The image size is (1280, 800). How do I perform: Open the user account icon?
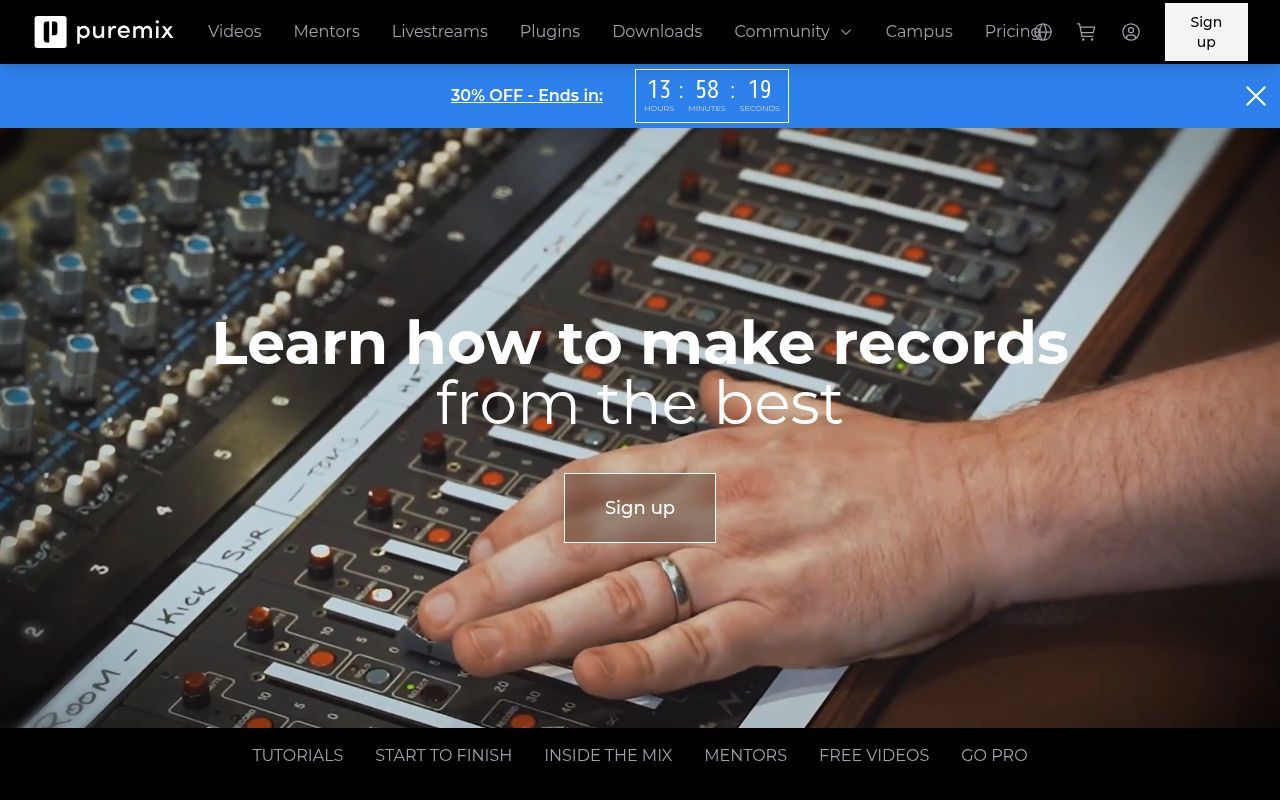[1131, 32]
